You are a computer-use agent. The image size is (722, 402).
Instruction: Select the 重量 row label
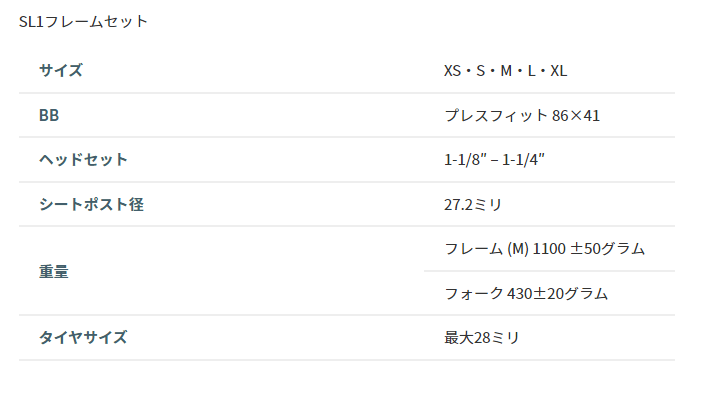54,271
